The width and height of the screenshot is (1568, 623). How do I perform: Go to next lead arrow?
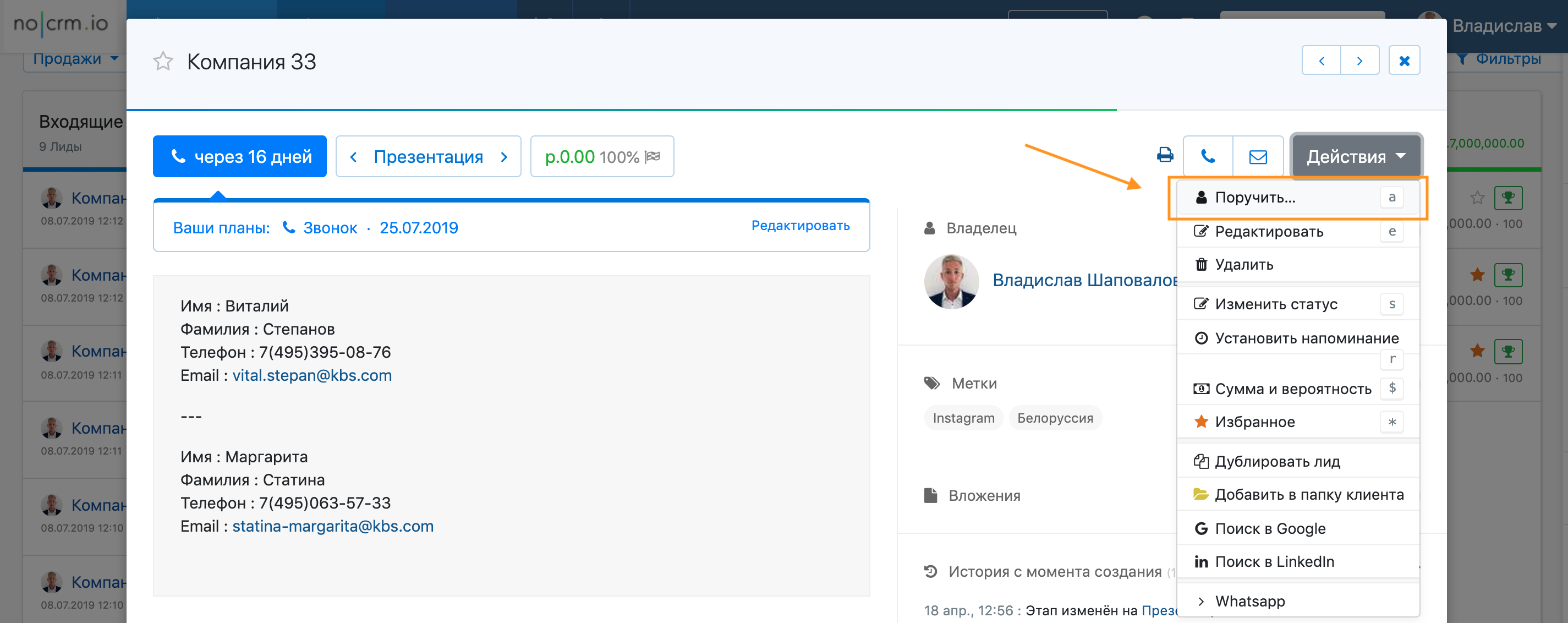[1359, 61]
